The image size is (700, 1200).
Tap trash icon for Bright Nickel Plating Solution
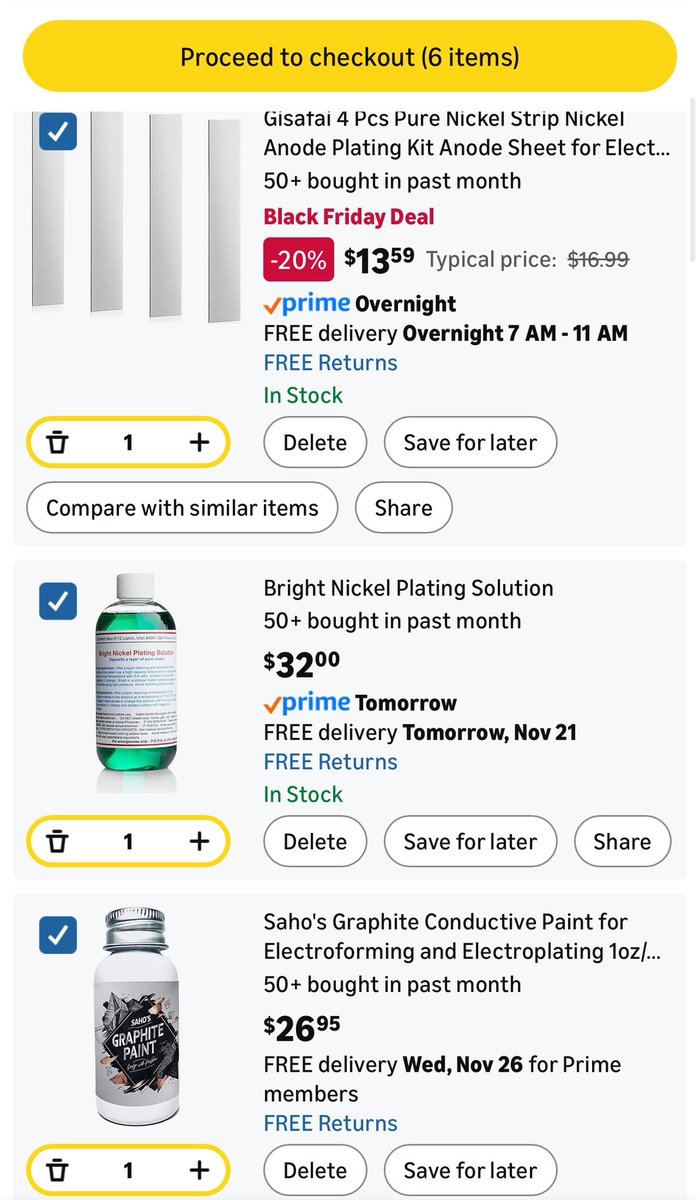pos(57,842)
